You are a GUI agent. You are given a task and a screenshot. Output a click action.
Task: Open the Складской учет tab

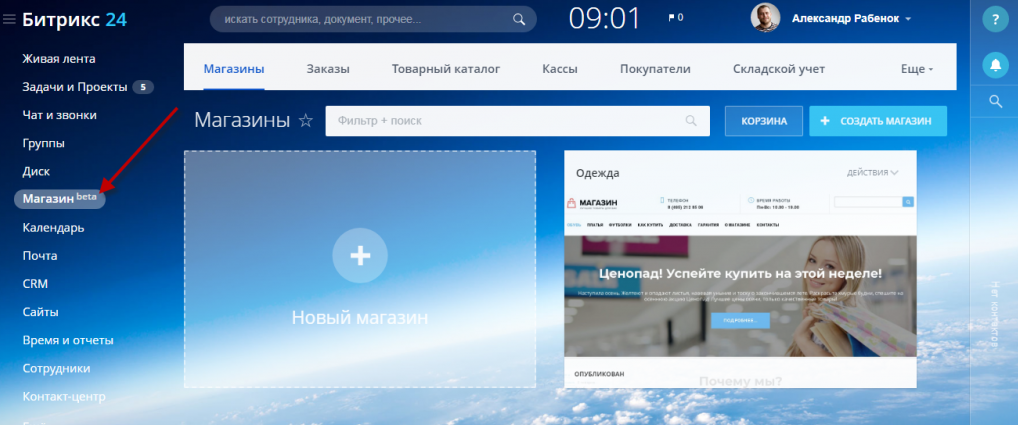pyautogui.click(x=779, y=69)
